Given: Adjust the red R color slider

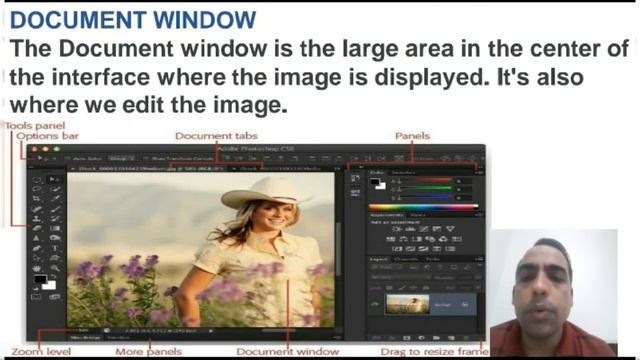Looking at the screenshot, I should 424,180.
